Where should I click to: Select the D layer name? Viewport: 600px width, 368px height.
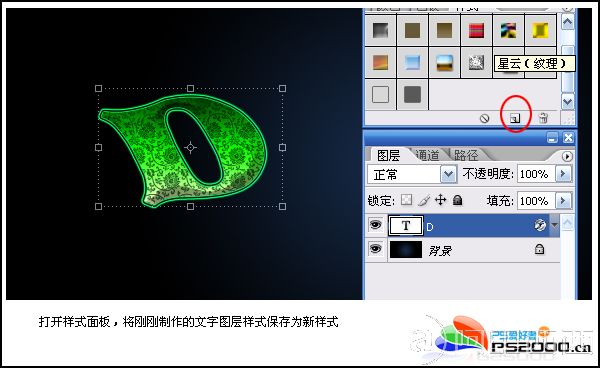(x=430, y=227)
